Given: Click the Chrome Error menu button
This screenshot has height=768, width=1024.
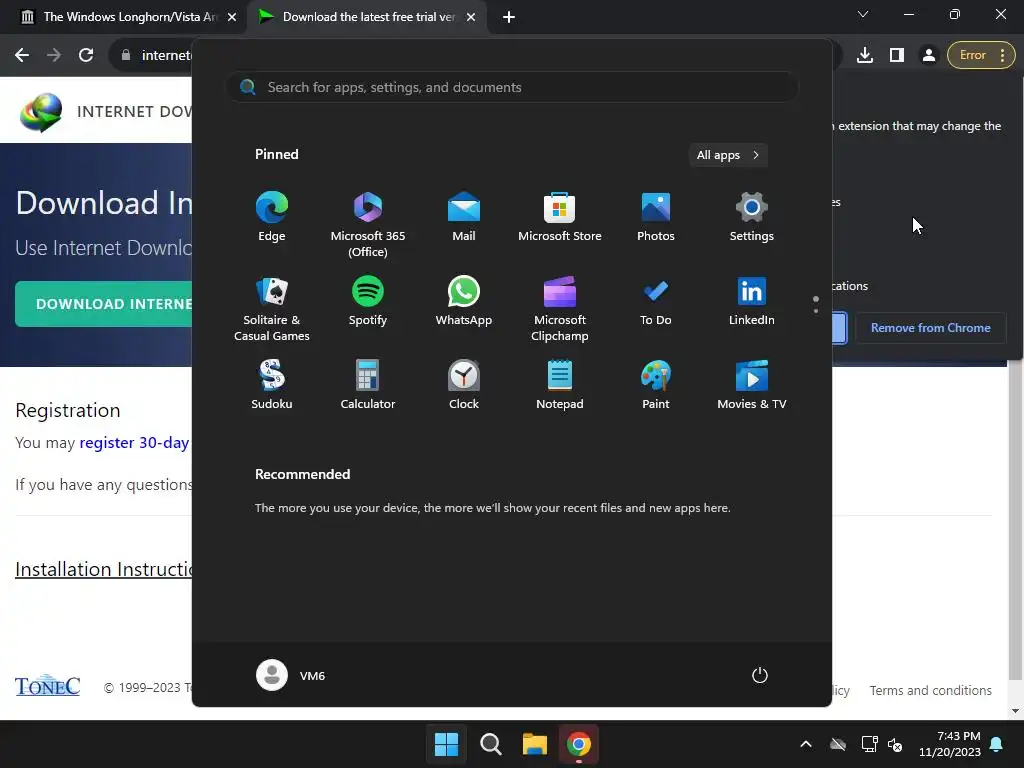Looking at the screenshot, I should pos(981,55).
